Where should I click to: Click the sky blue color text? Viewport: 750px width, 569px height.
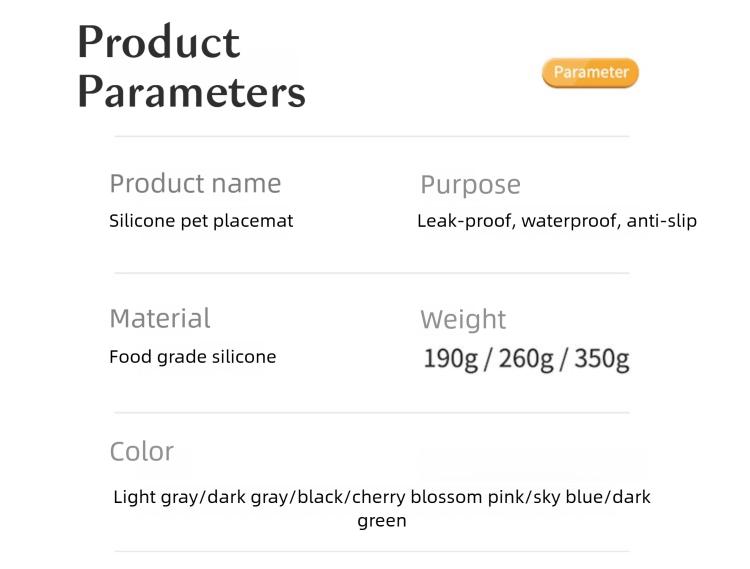coord(560,497)
